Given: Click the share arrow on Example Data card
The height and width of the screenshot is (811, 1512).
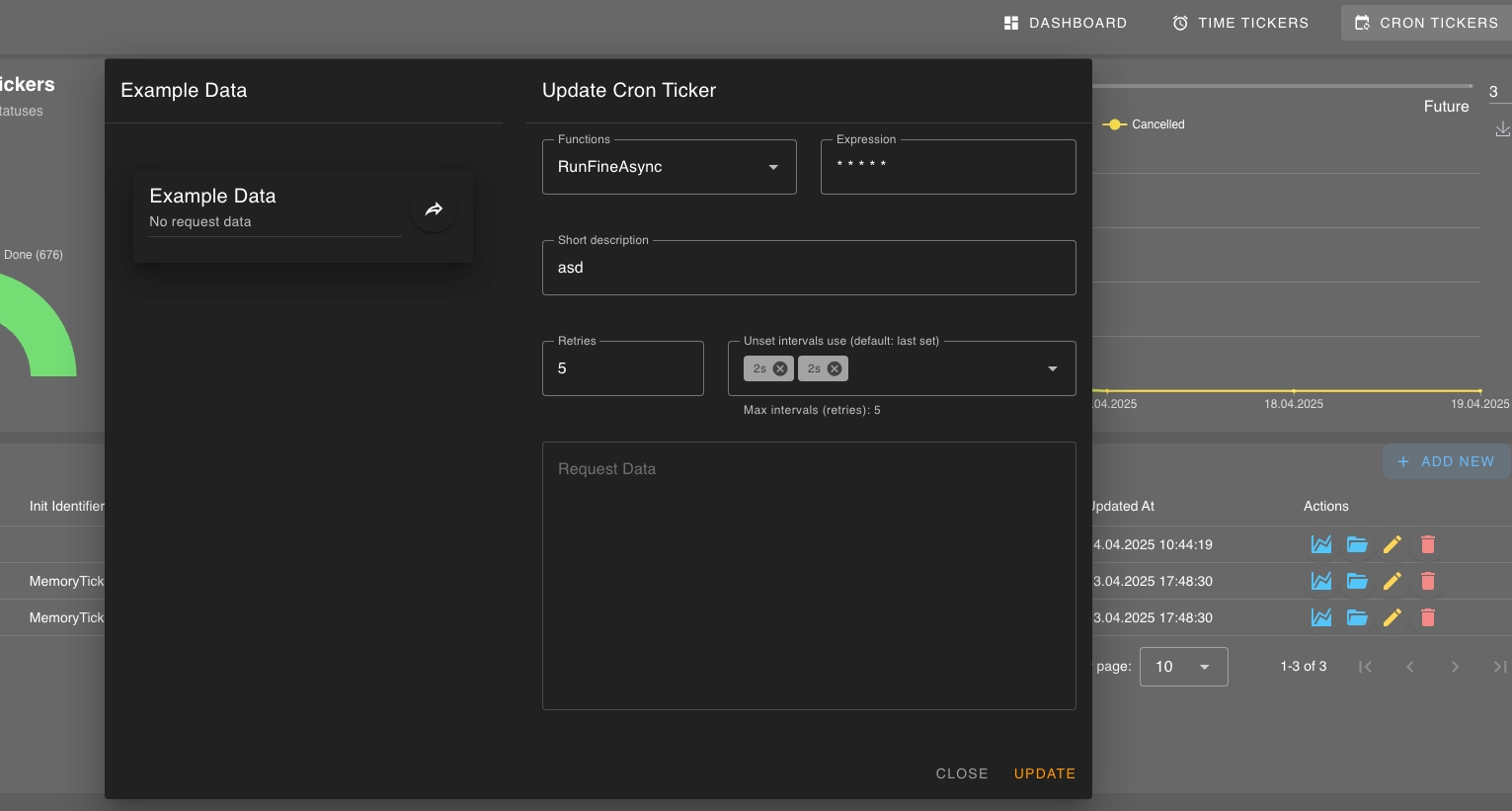Looking at the screenshot, I should [434, 209].
